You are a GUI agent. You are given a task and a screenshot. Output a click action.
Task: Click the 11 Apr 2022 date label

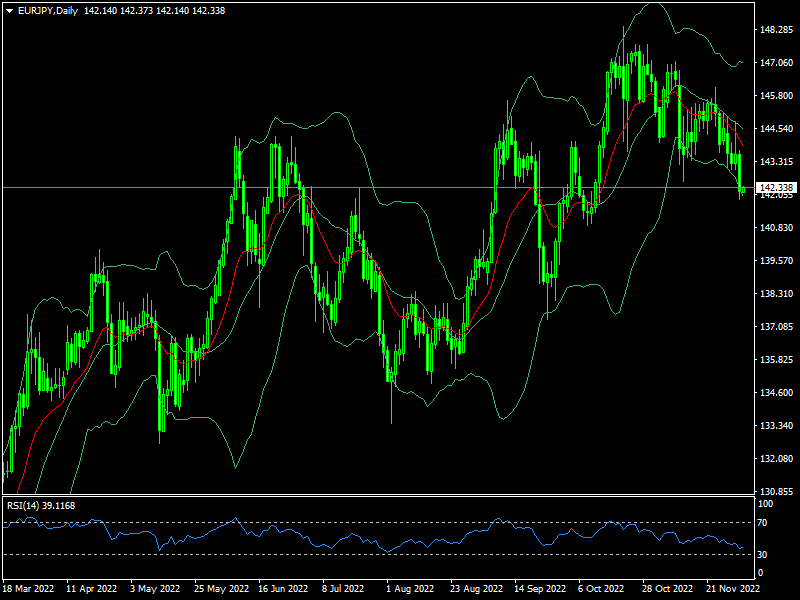point(92,588)
